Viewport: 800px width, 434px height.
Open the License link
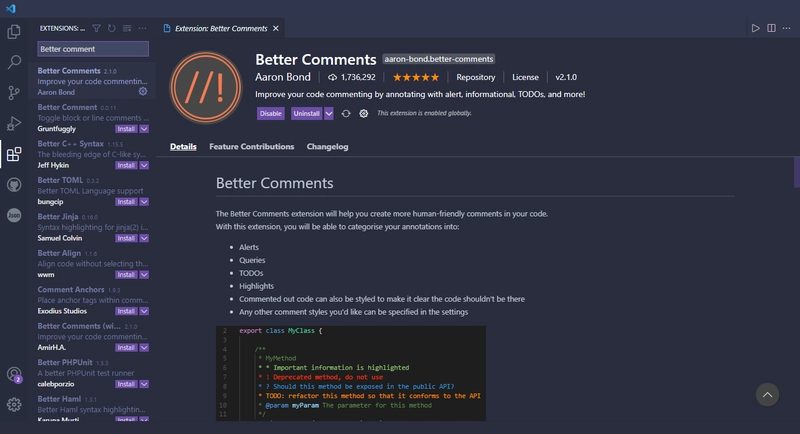click(x=525, y=78)
